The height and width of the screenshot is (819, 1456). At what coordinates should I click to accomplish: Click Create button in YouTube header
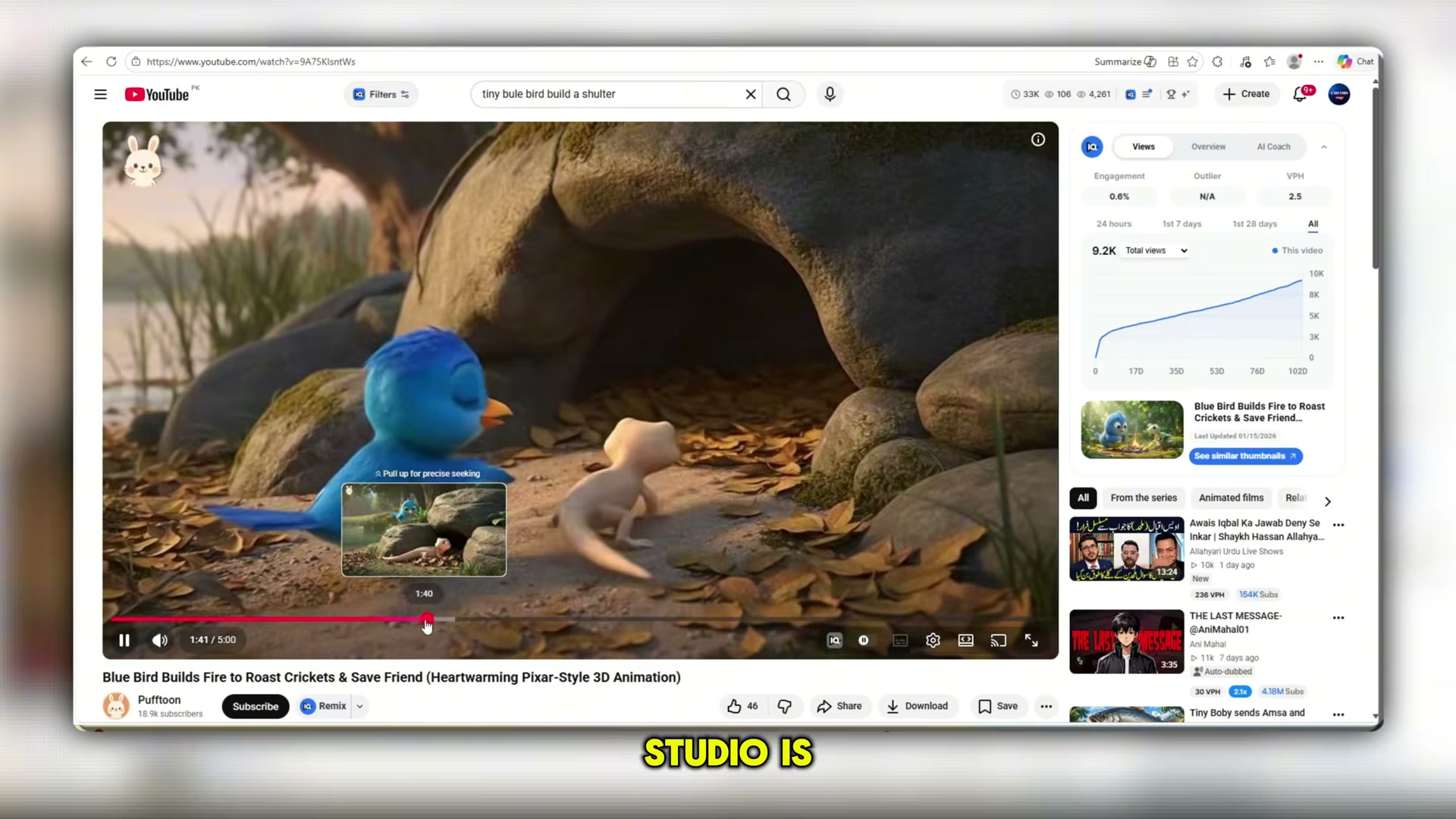[1246, 94]
